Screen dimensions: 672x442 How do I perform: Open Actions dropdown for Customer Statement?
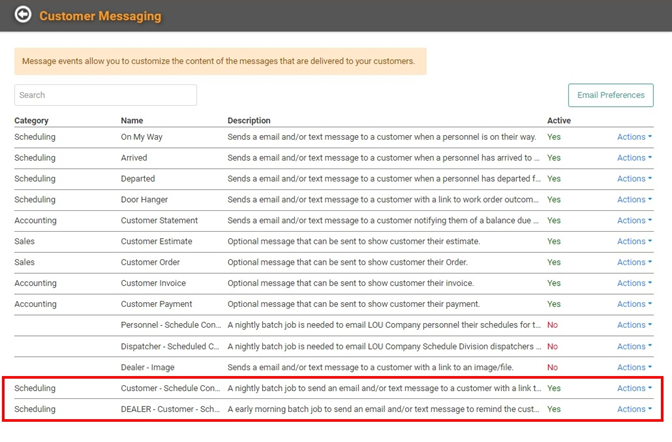pos(634,220)
